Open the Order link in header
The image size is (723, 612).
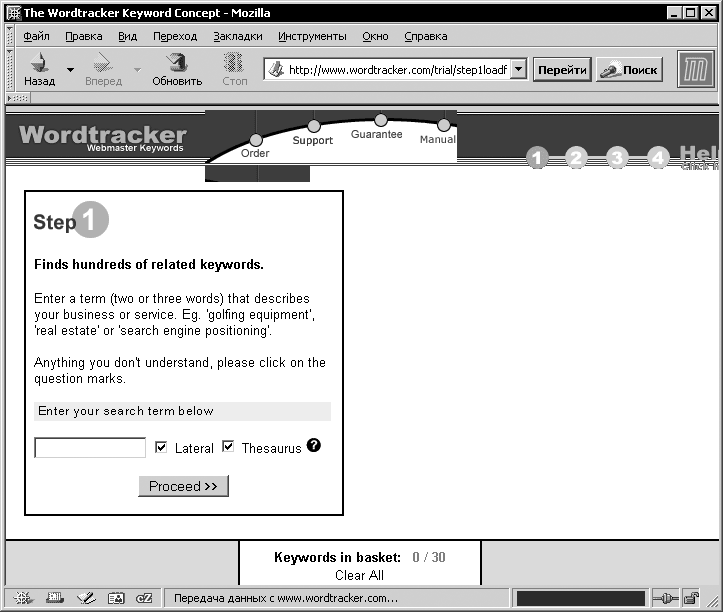coord(255,153)
